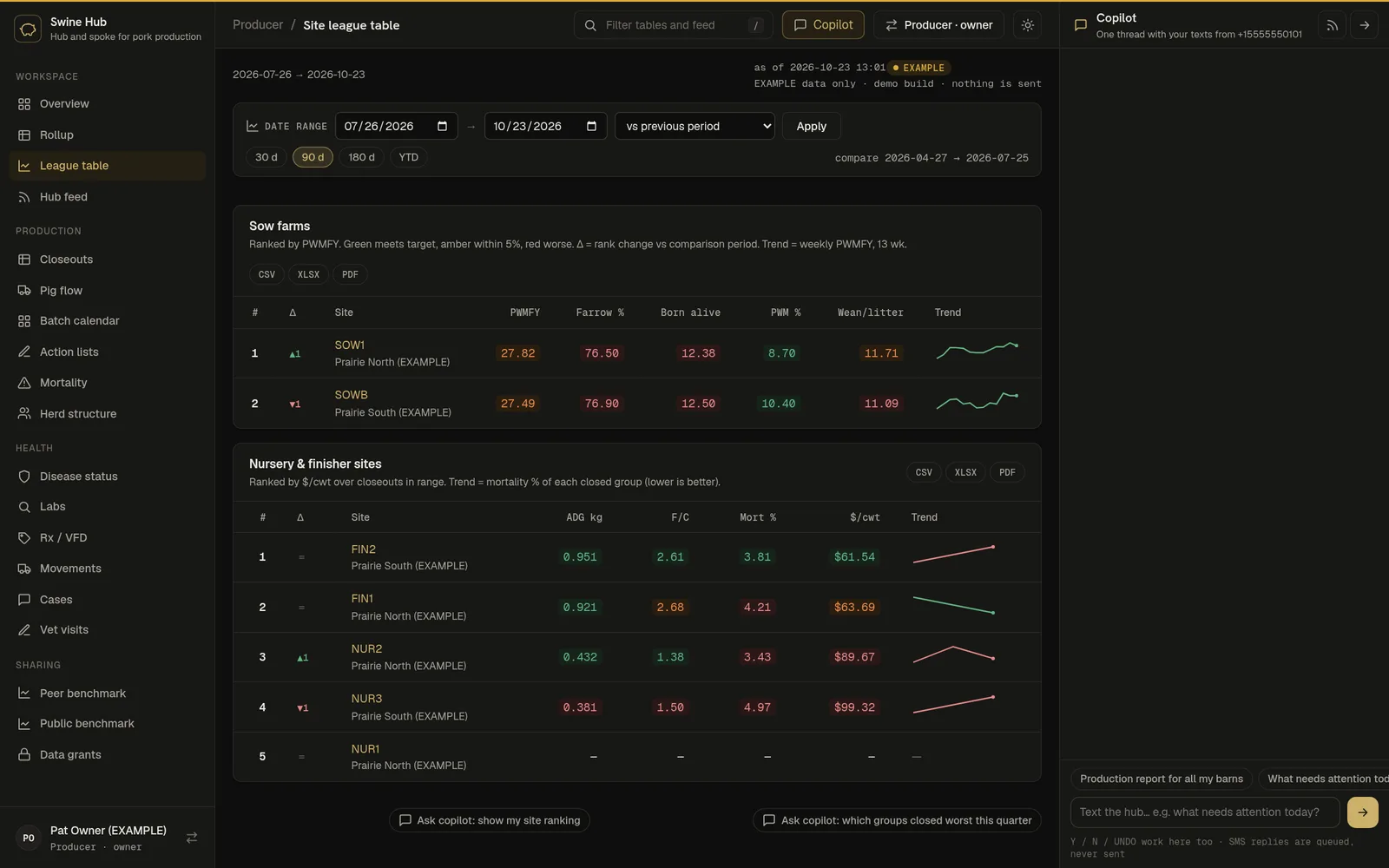Viewport: 1389px width, 868px height.
Task: Export Sow farms table as CSV
Action: 267,274
